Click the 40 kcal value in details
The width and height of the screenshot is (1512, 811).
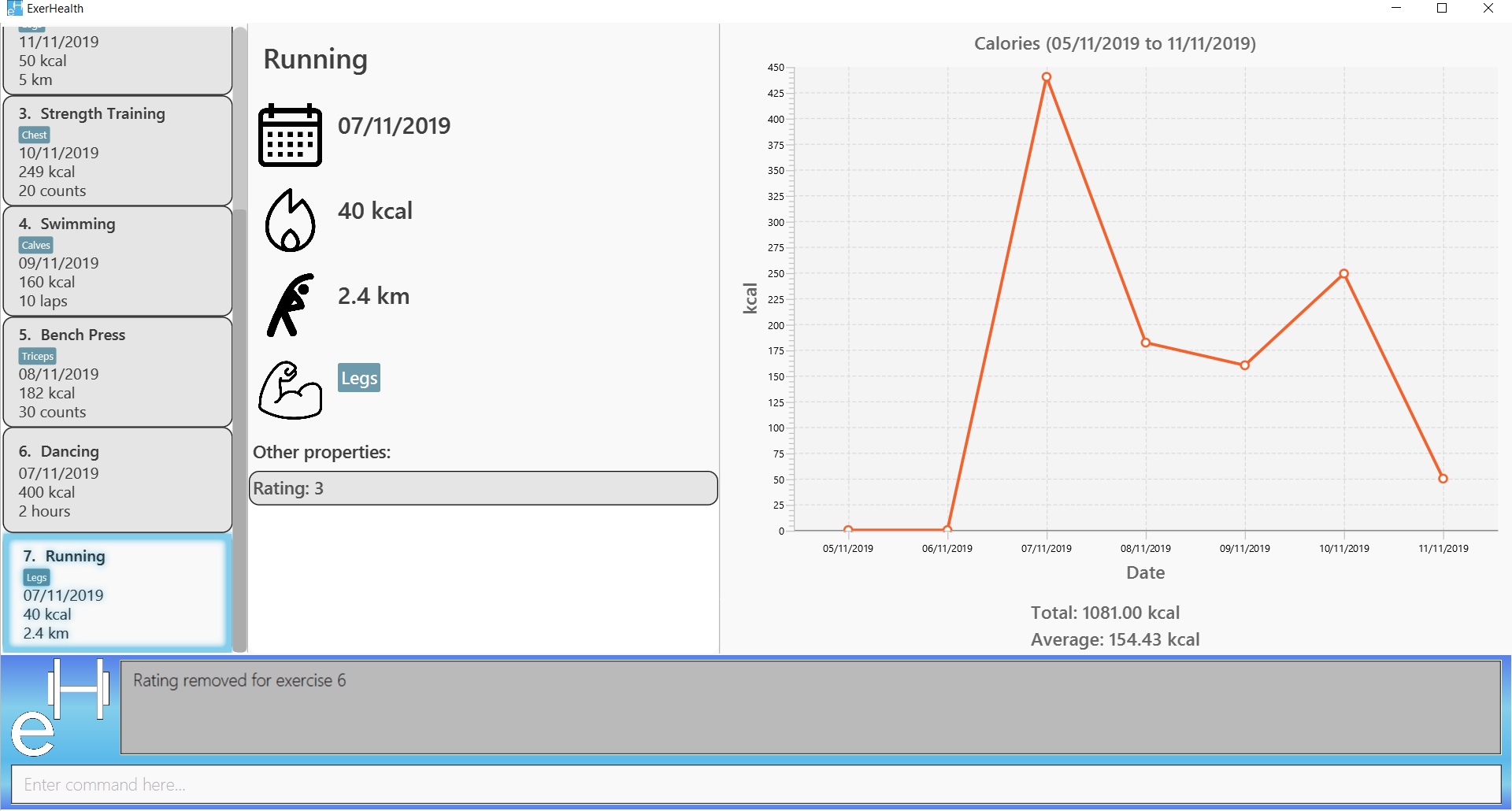click(375, 211)
